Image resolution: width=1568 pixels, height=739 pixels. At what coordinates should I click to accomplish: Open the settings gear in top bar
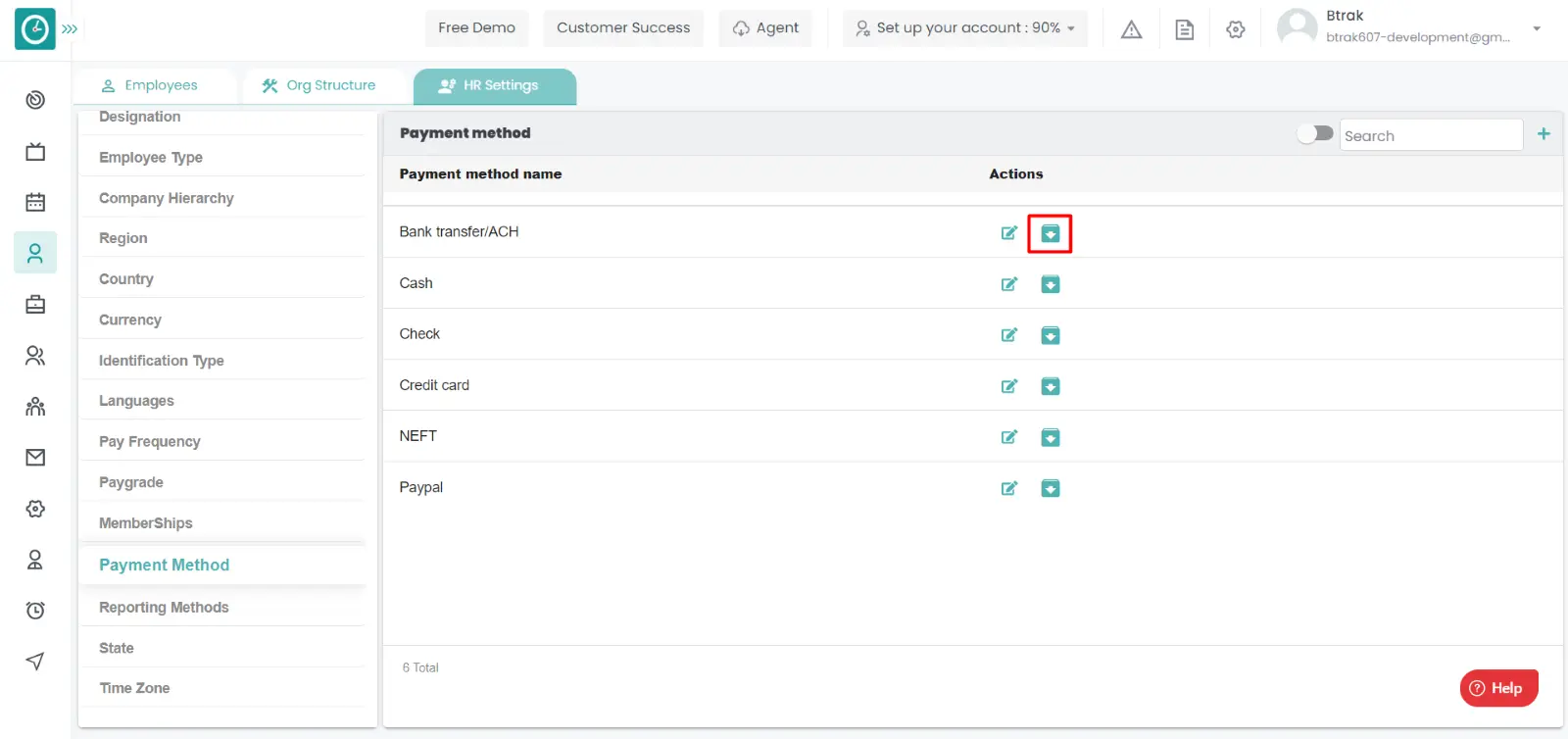pyautogui.click(x=1236, y=29)
